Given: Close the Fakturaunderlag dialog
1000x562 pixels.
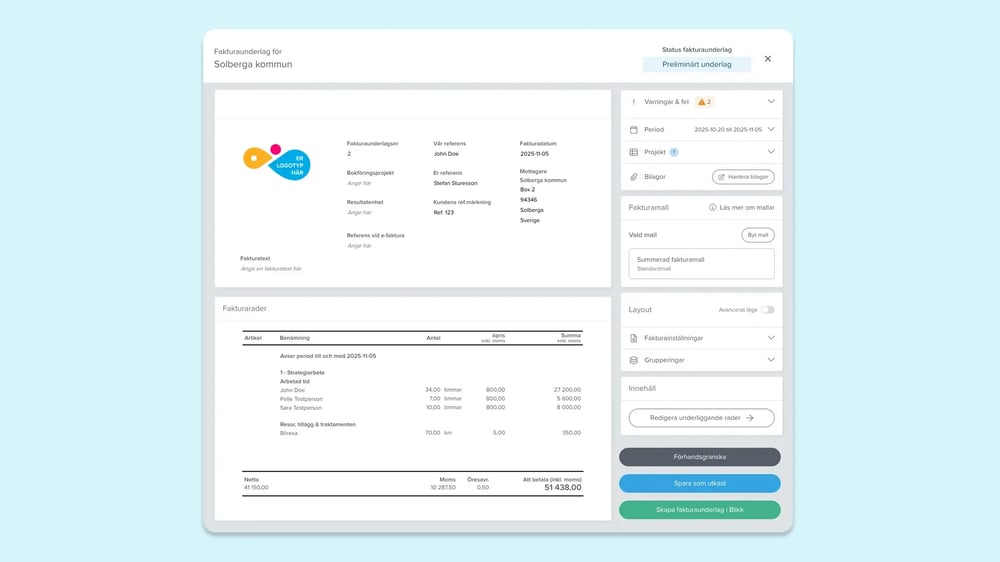Looking at the screenshot, I should pos(768,59).
